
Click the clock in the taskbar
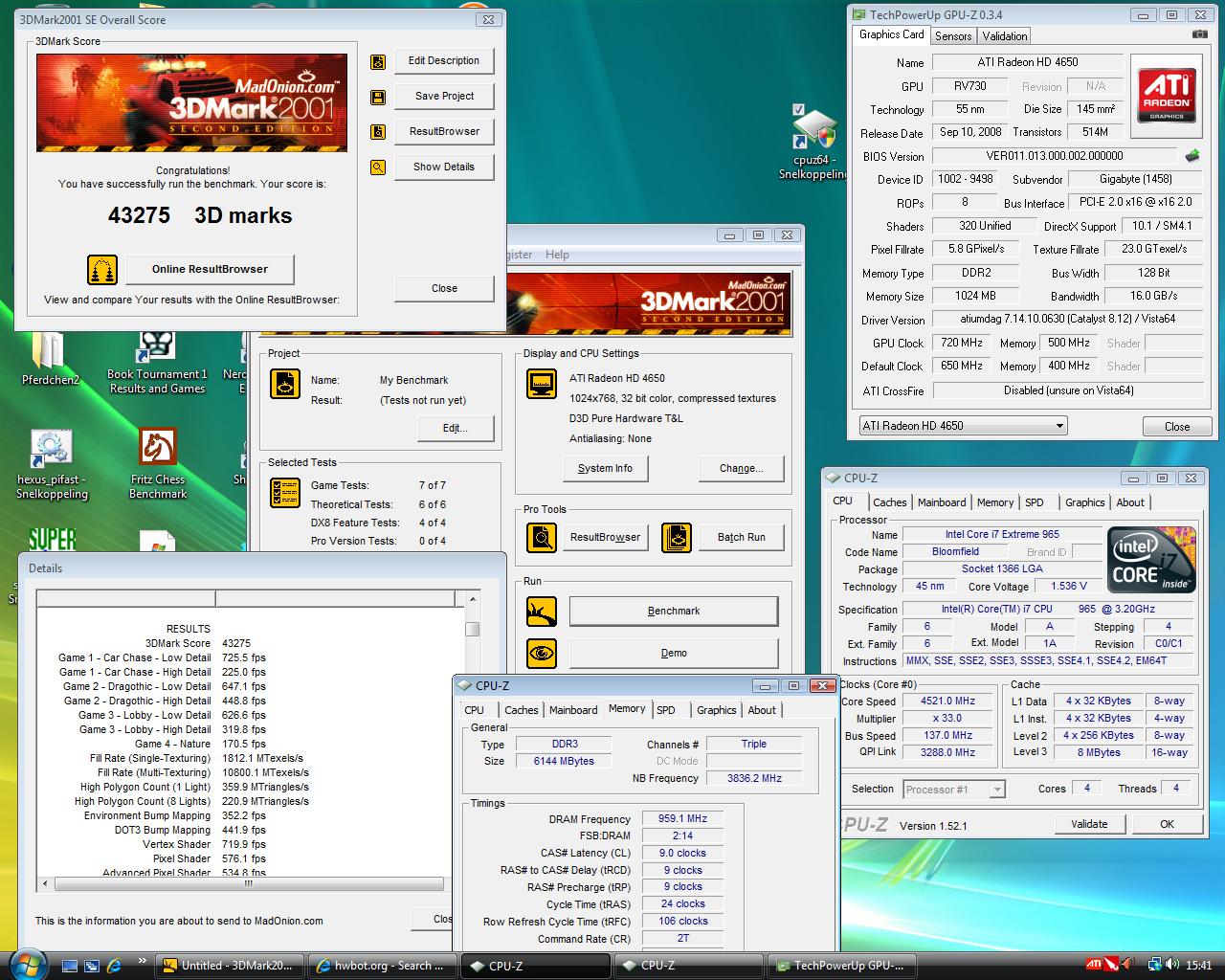pos(1199,966)
